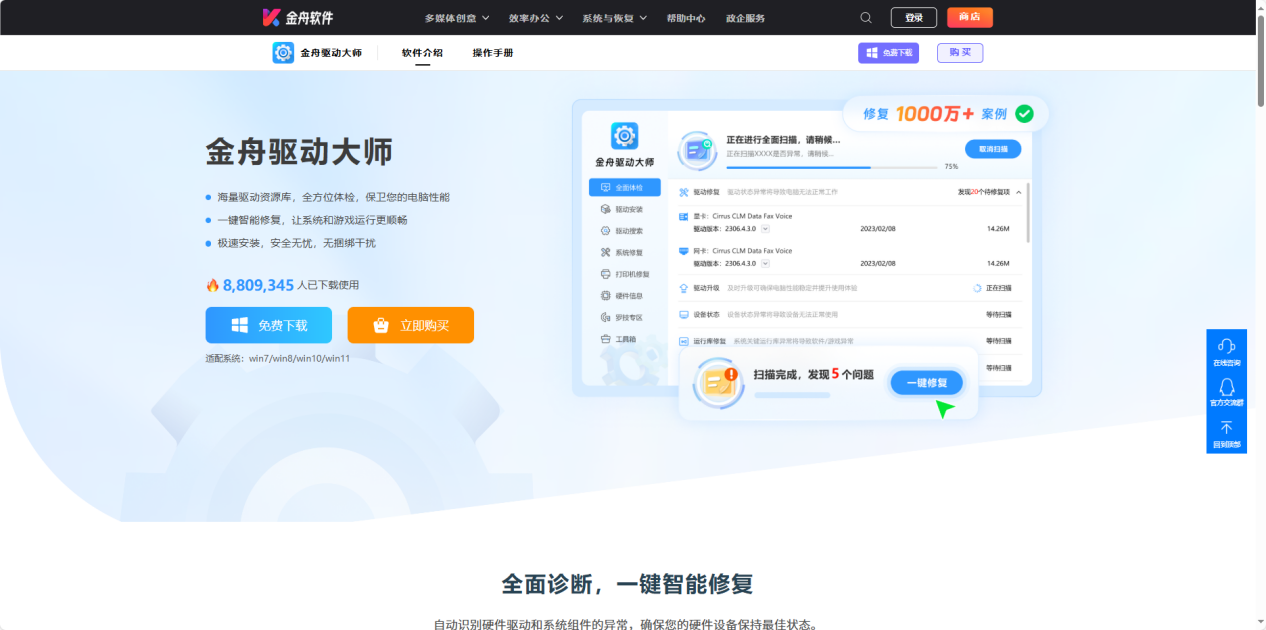1266x630 pixels.
Task: Switch to the 软件介绍 tab
Action: (x=422, y=53)
